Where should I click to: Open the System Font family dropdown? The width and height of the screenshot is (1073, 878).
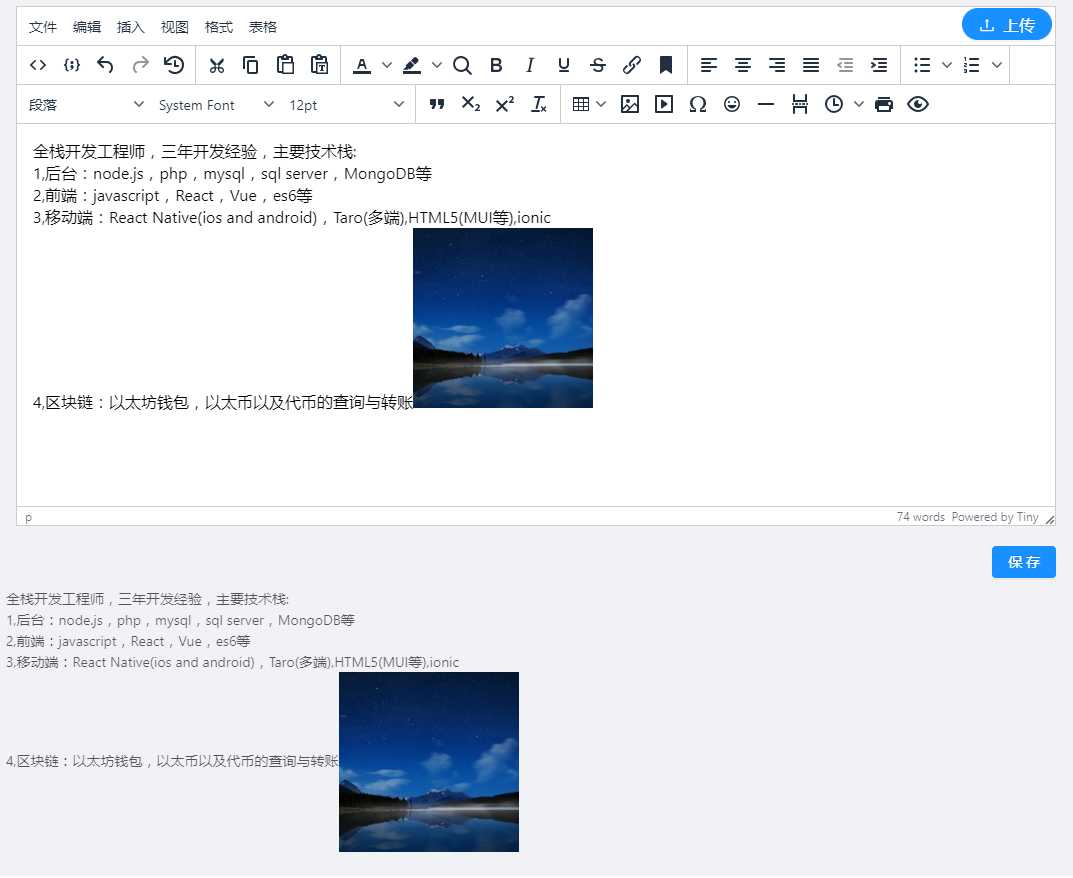point(216,105)
